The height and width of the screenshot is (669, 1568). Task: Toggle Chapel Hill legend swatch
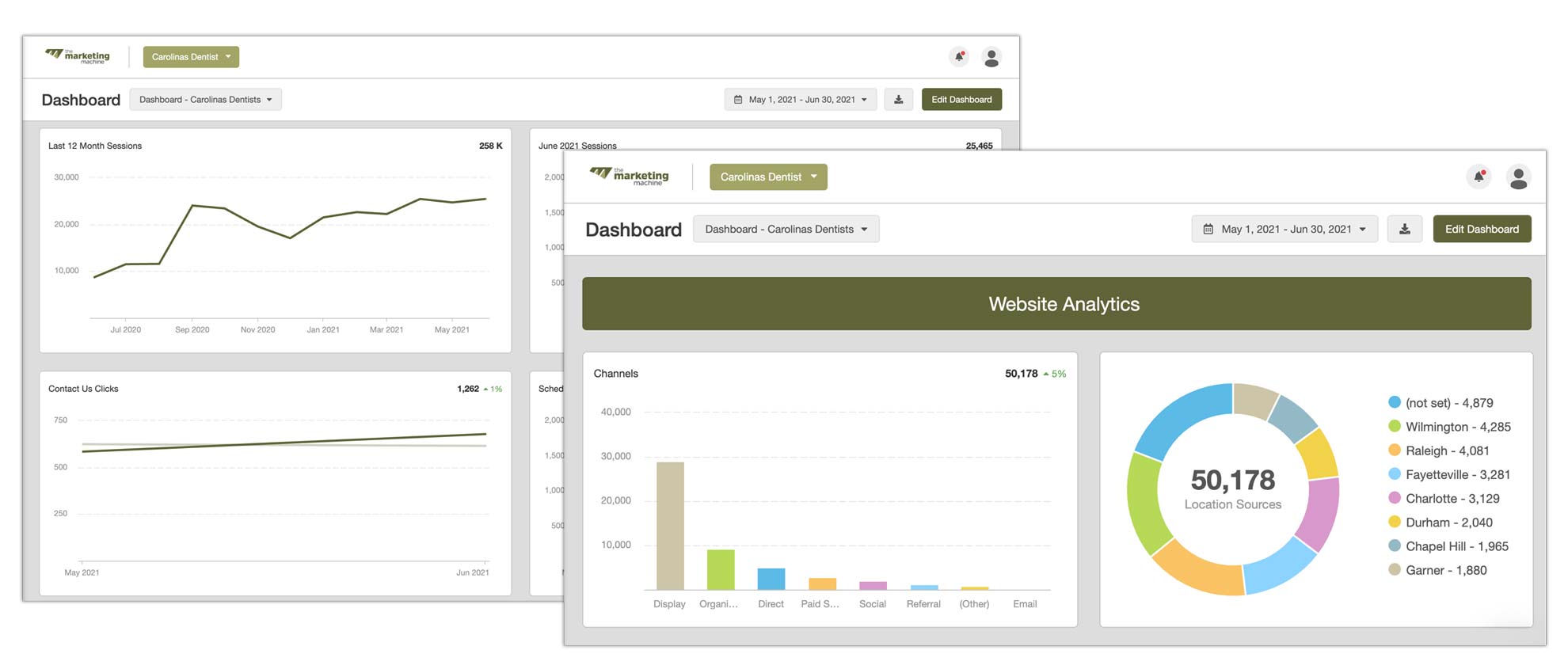pos(1395,545)
